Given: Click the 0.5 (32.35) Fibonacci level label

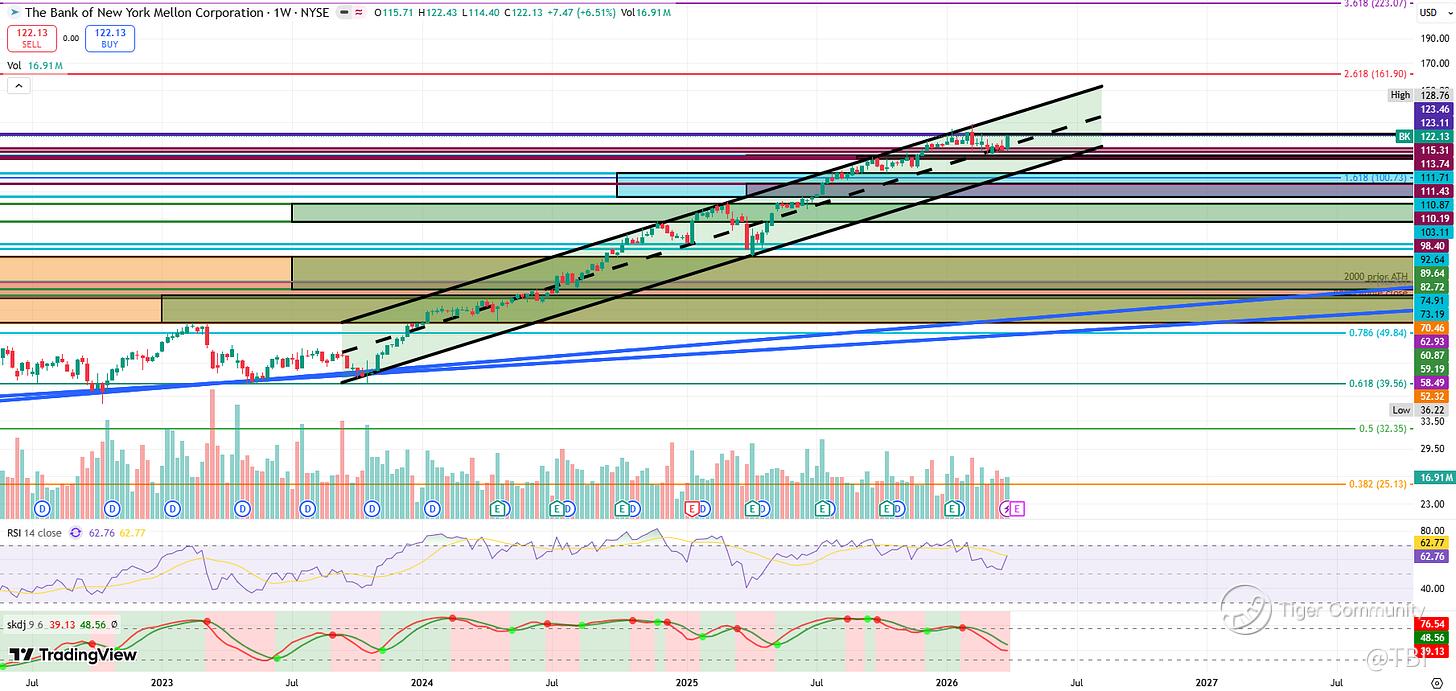Looking at the screenshot, I should (1381, 428).
